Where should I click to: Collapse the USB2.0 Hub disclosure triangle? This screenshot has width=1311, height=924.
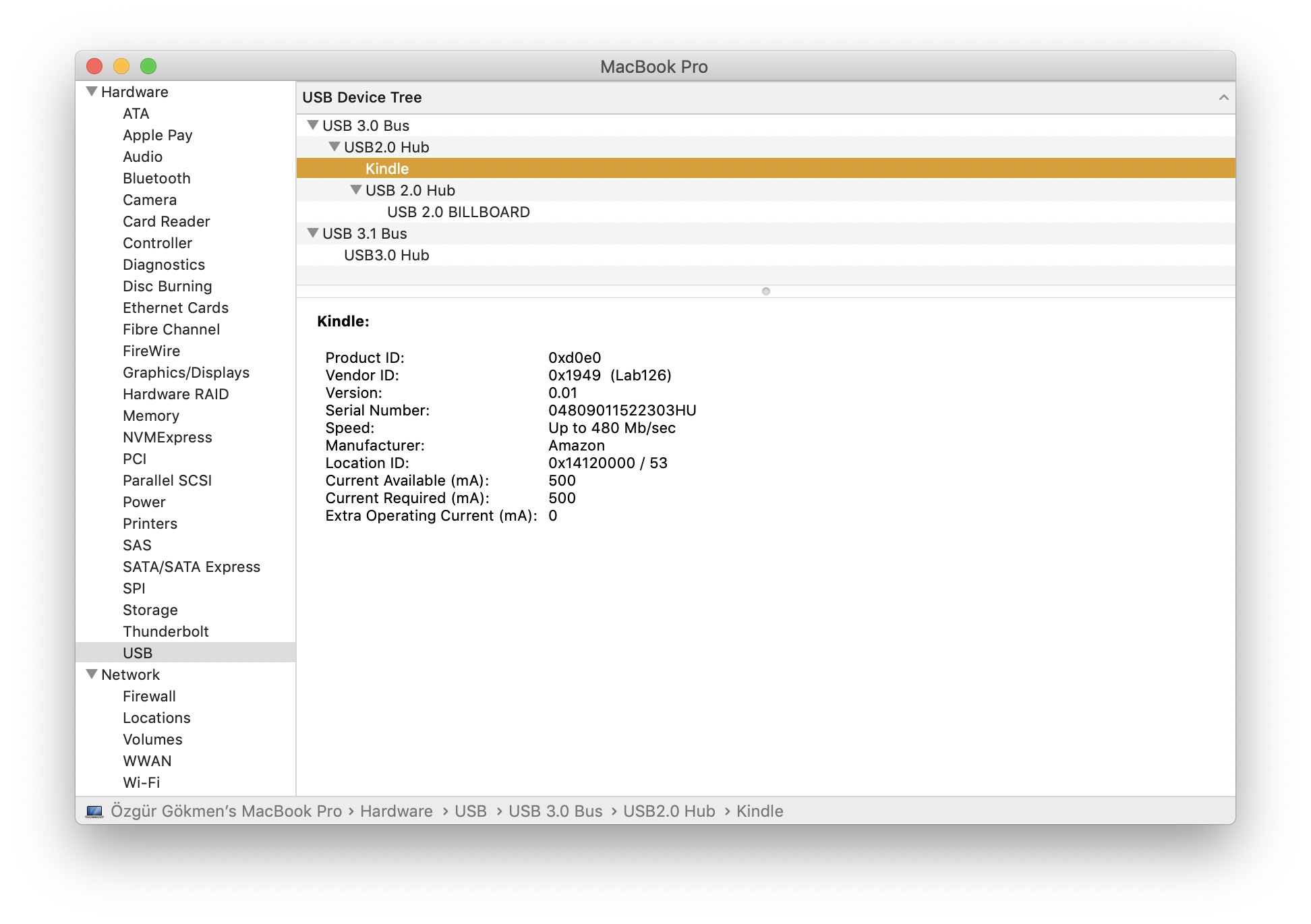tap(334, 147)
